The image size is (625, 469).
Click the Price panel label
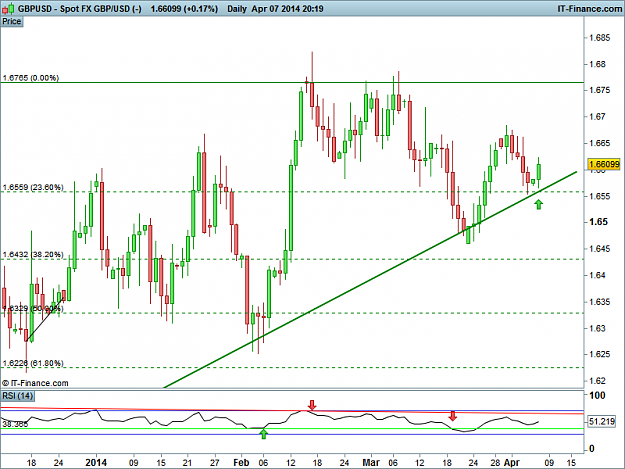(12, 22)
